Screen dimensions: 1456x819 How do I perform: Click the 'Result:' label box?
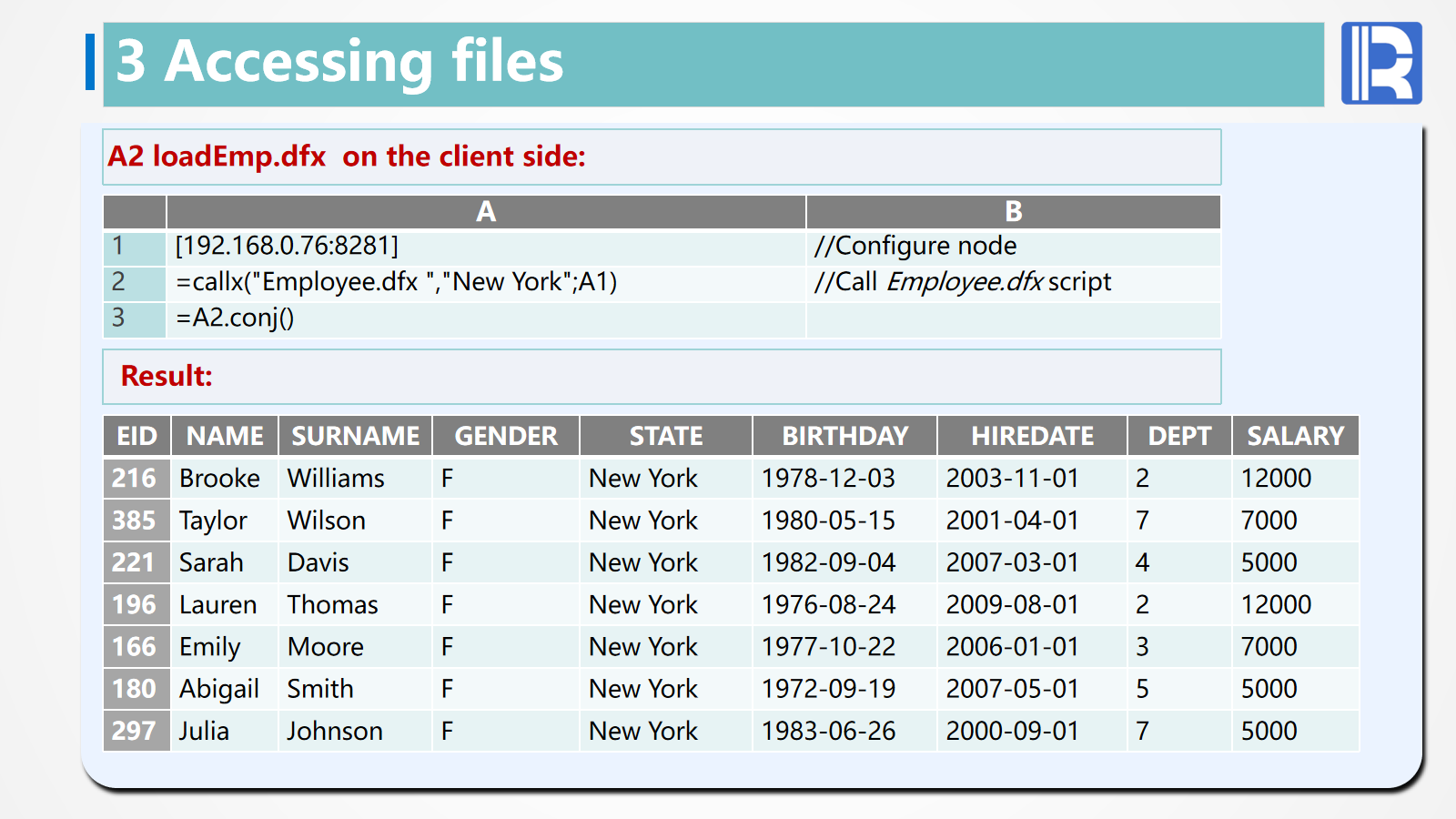(x=167, y=376)
